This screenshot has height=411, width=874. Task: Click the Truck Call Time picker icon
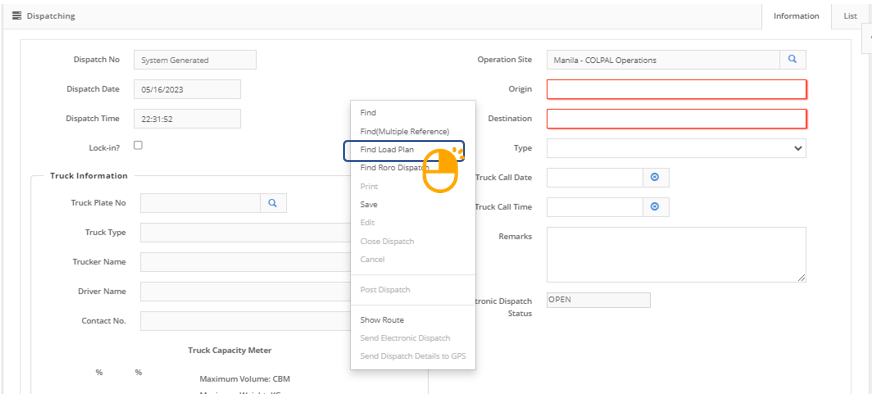[655, 207]
